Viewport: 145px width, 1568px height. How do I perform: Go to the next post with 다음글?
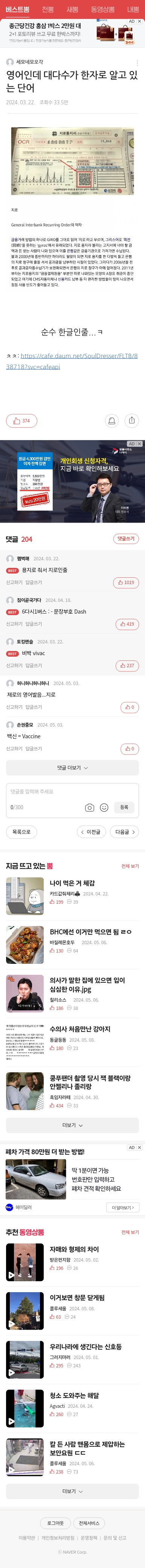[125, 832]
